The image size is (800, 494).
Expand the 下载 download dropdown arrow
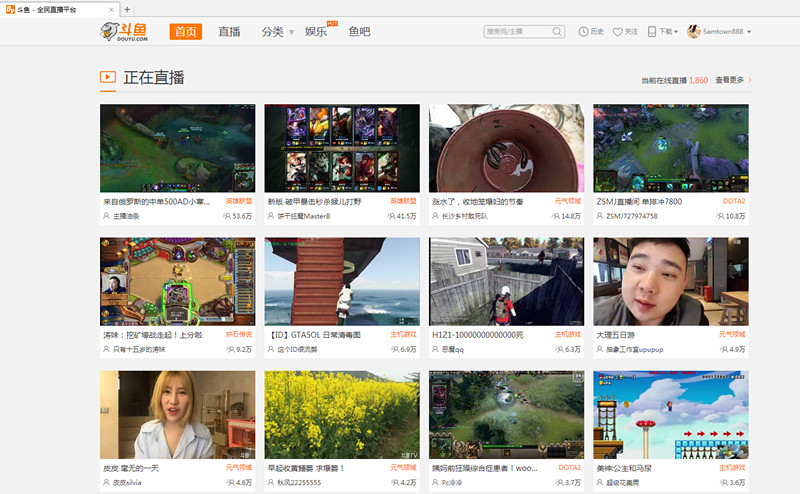point(676,32)
